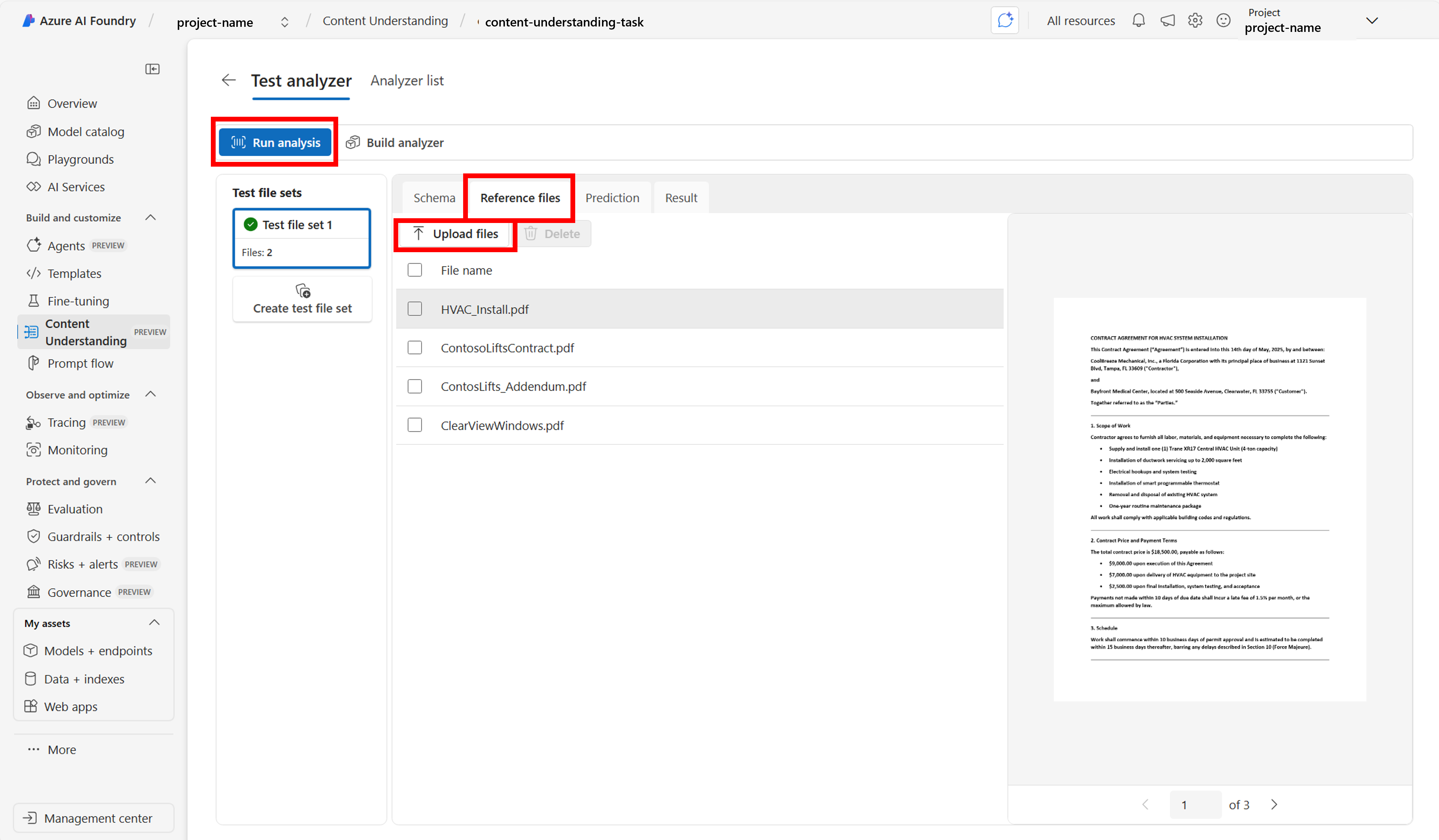Click the announcements megaphone icon

[1167, 21]
